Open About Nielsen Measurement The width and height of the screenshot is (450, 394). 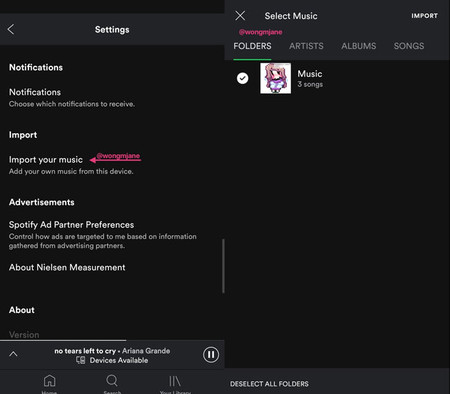[67, 267]
